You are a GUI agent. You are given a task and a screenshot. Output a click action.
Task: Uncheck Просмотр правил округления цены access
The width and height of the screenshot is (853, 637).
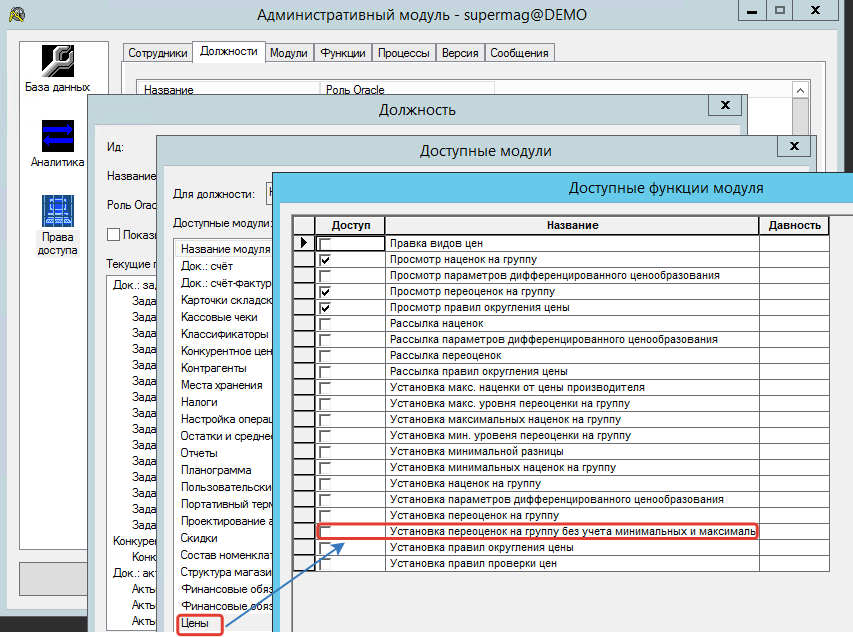pos(325,307)
